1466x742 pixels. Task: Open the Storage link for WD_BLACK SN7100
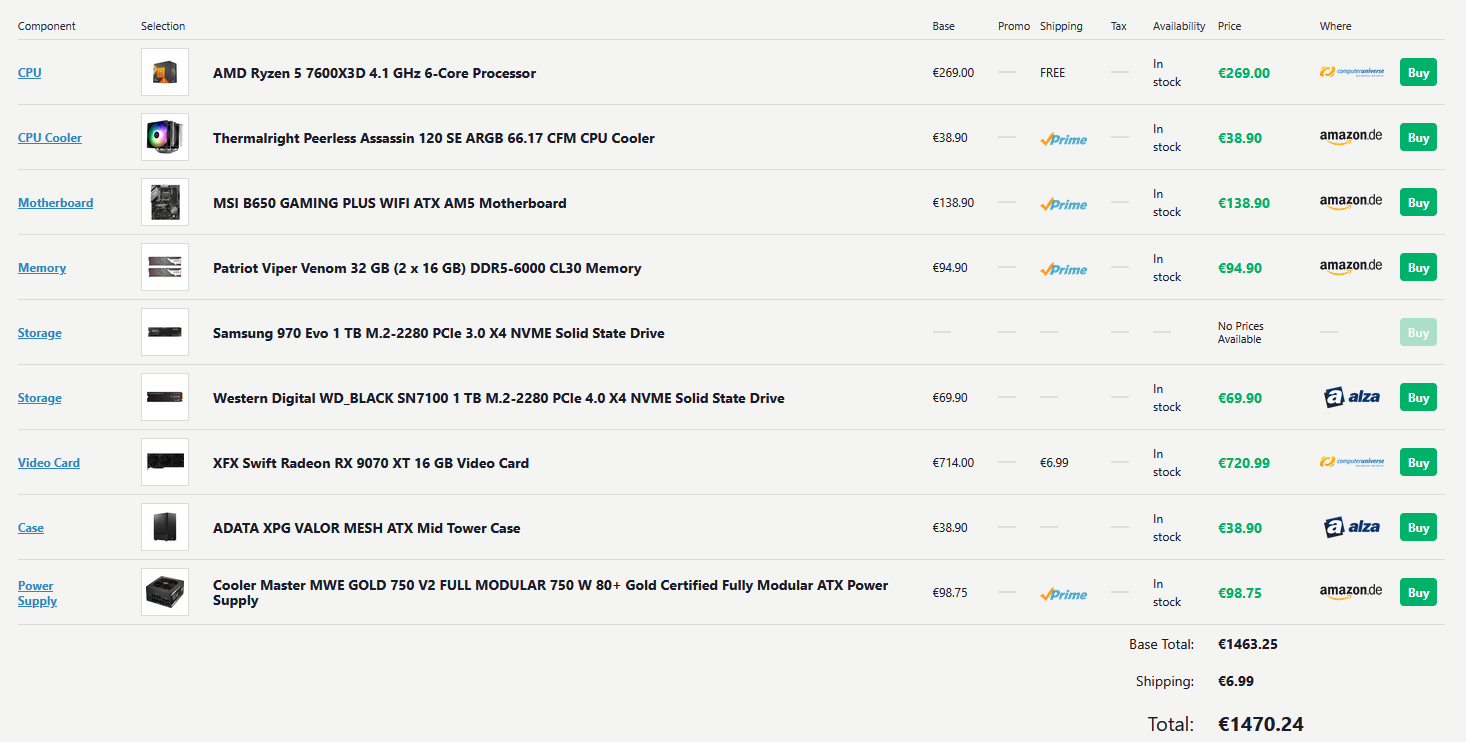pos(40,398)
